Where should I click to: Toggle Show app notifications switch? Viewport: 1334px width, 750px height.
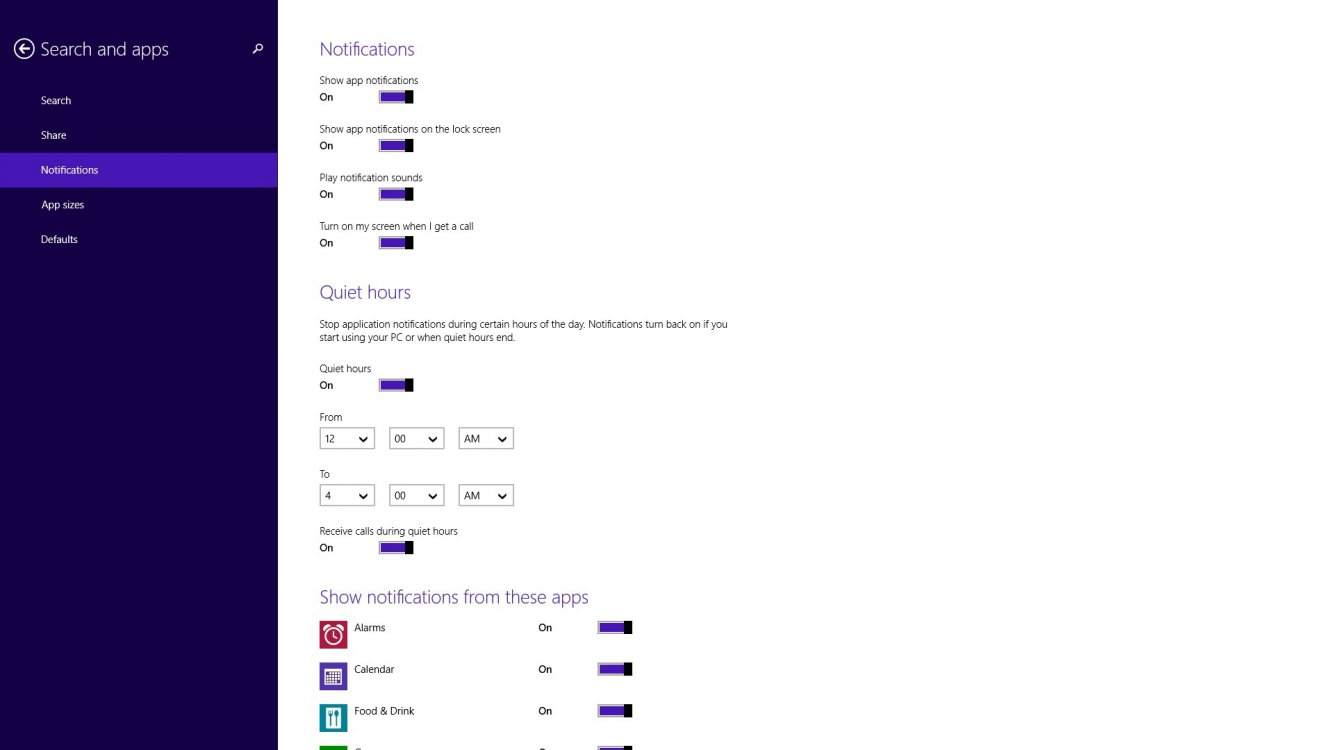tap(396, 97)
